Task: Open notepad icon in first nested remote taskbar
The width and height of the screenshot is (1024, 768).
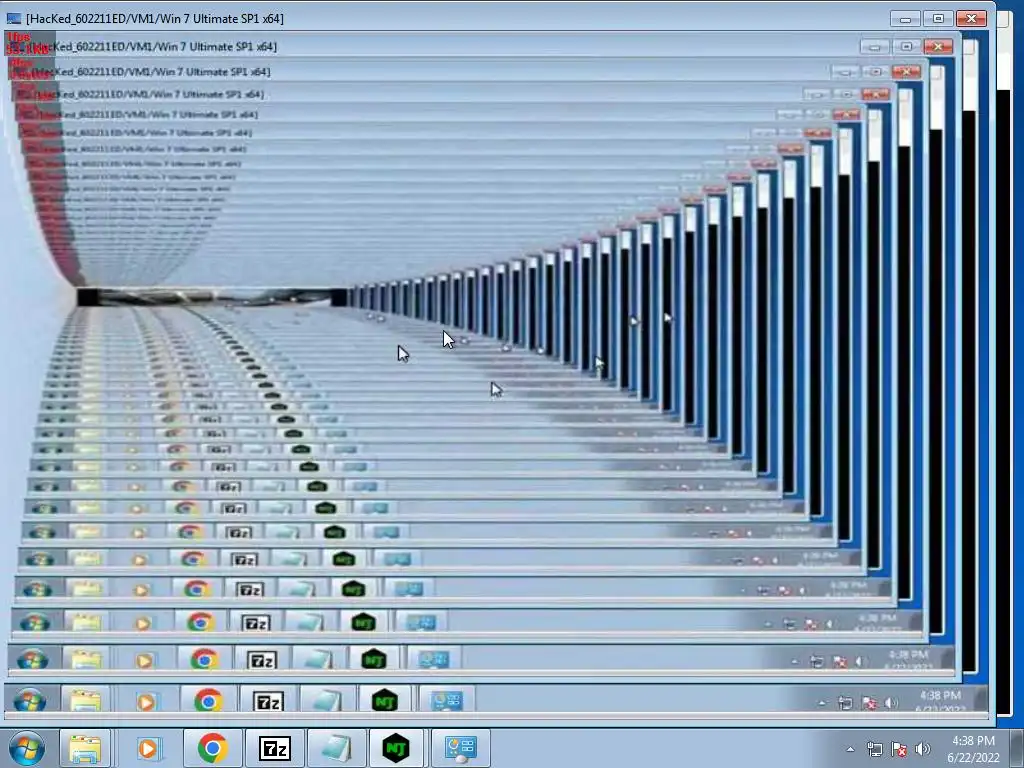Action: click(327, 701)
